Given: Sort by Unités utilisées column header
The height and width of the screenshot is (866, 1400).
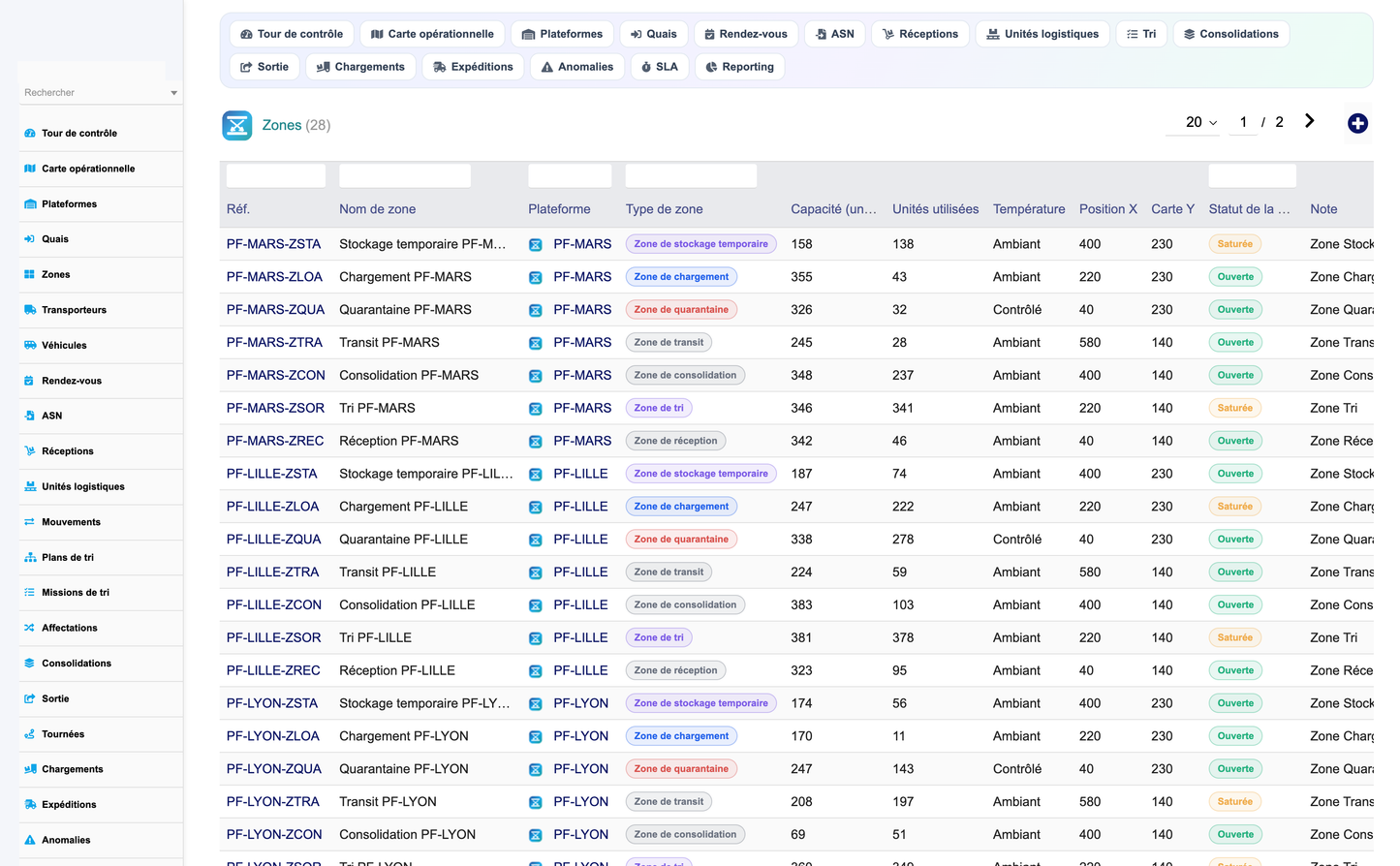Looking at the screenshot, I should [935, 209].
